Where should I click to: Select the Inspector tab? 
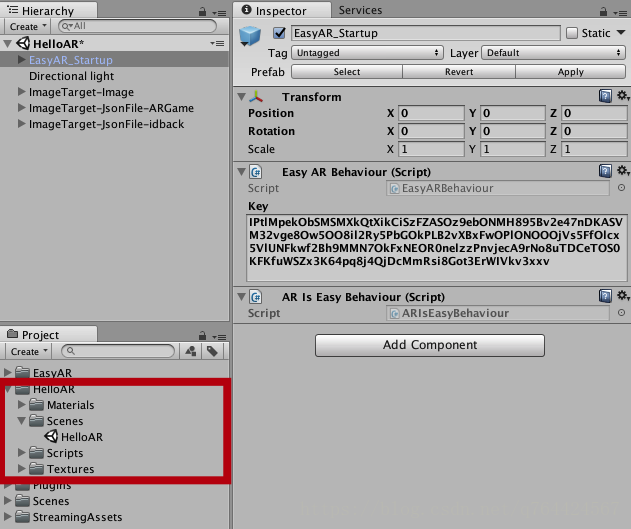[x=282, y=10]
